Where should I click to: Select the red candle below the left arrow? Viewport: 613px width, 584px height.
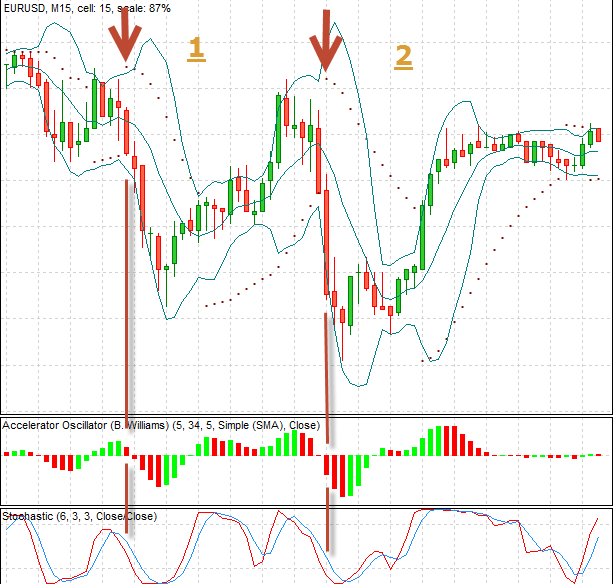tap(127, 130)
